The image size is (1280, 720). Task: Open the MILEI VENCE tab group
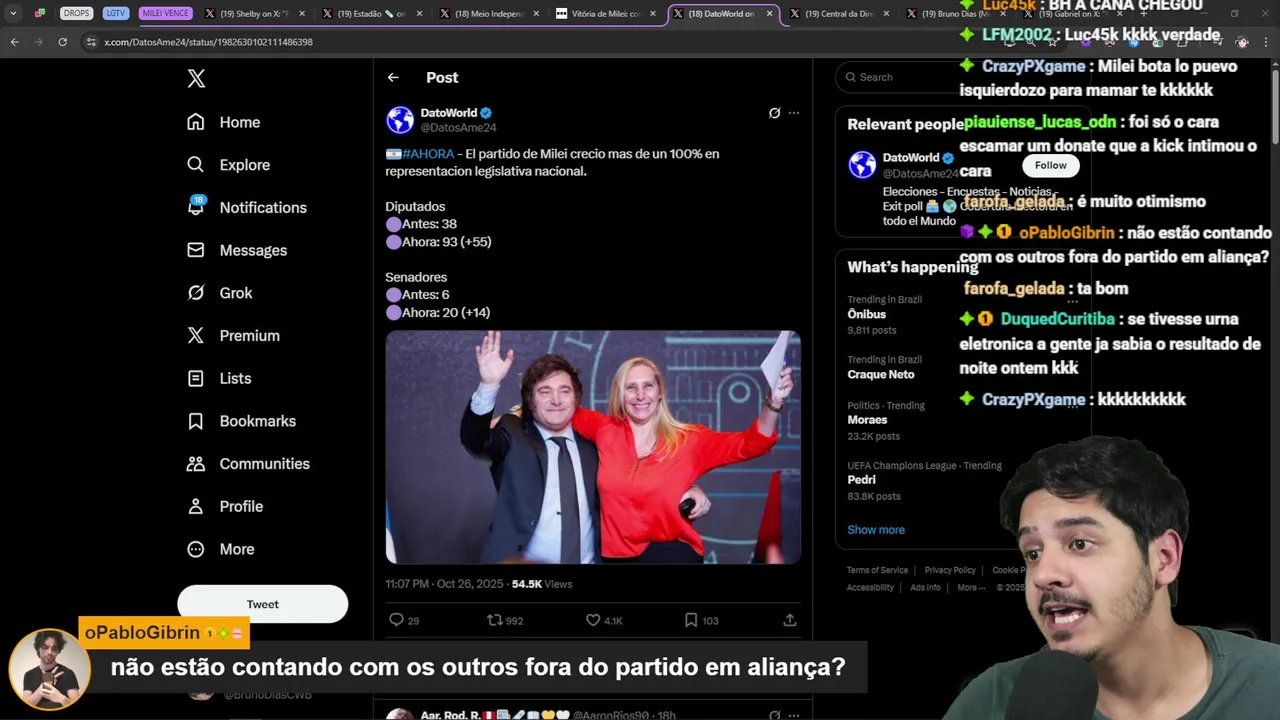(165, 13)
